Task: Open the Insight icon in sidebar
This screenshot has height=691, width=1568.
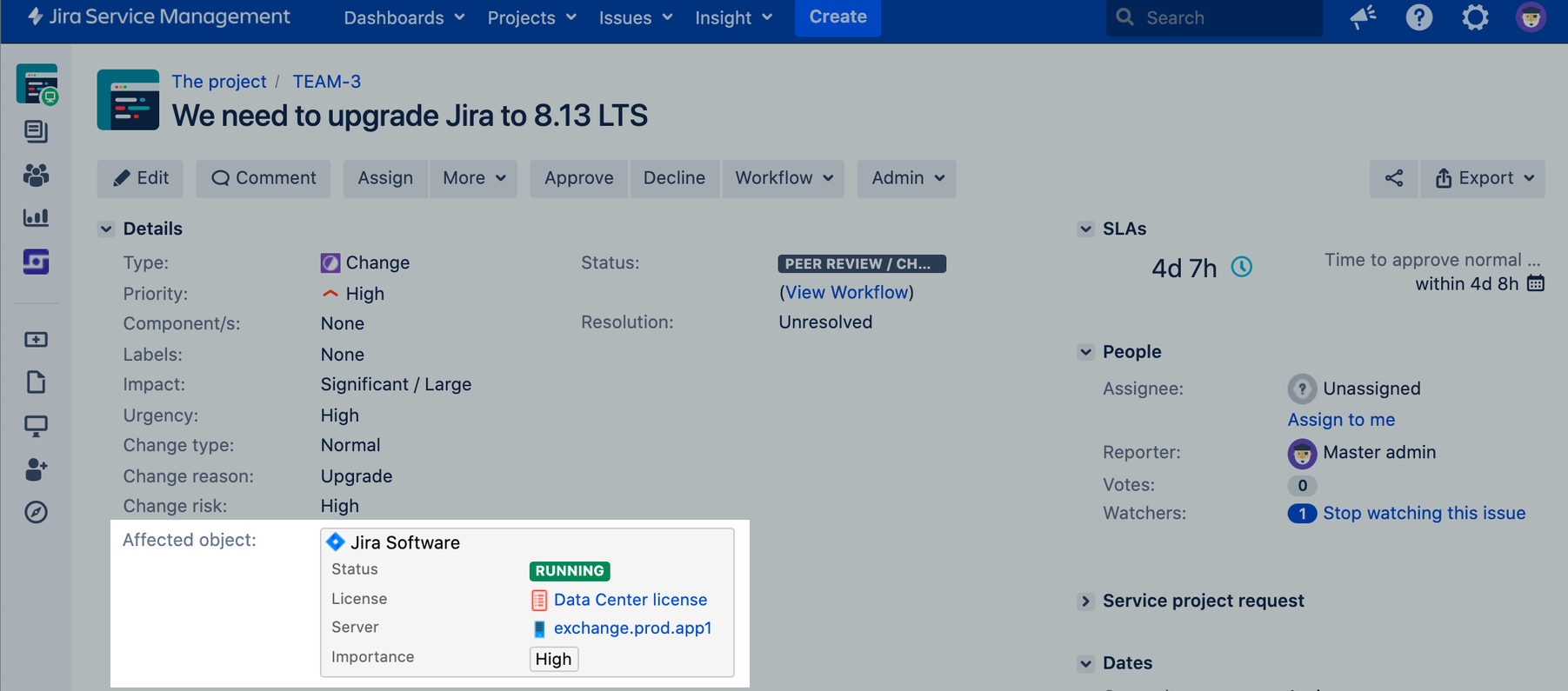Action: [36, 261]
